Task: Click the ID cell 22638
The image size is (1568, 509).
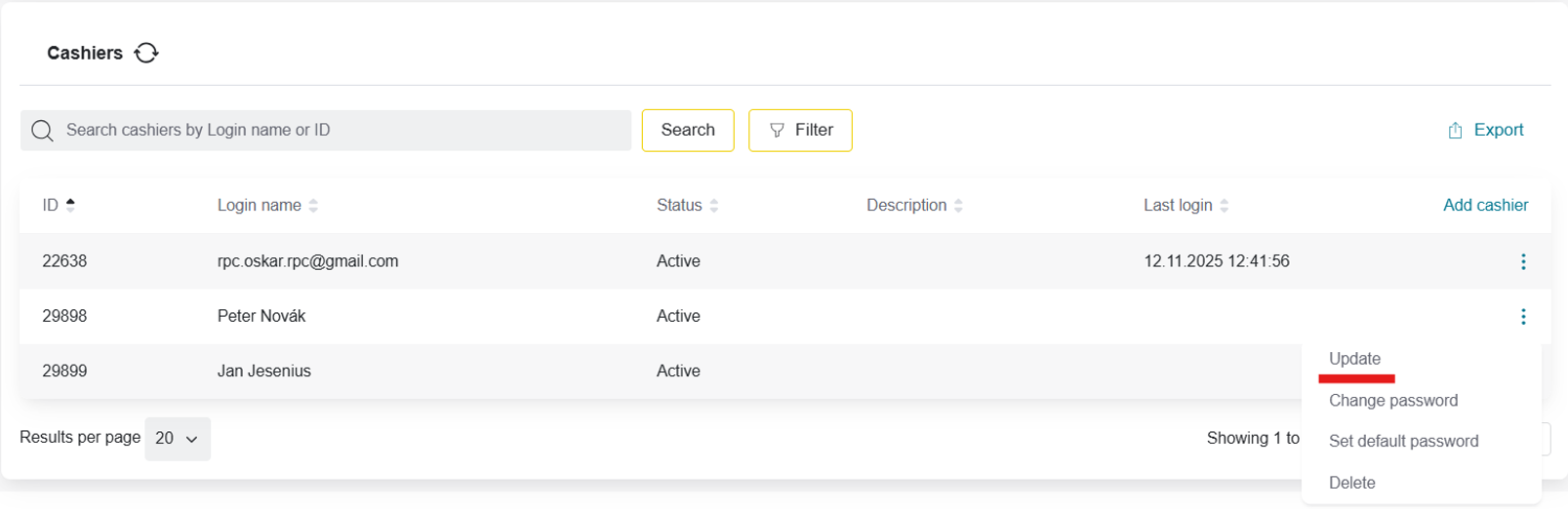Action: 64,261
